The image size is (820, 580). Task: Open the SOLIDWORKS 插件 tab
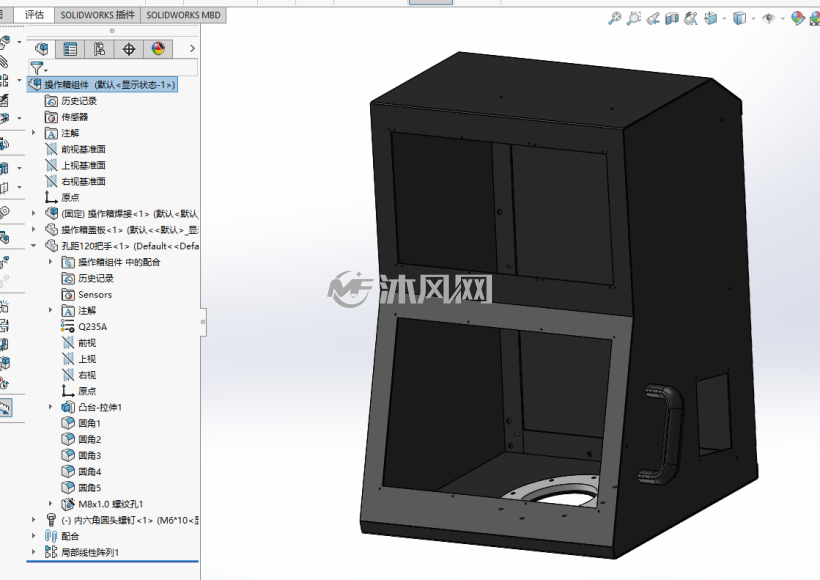click(97, 15)
